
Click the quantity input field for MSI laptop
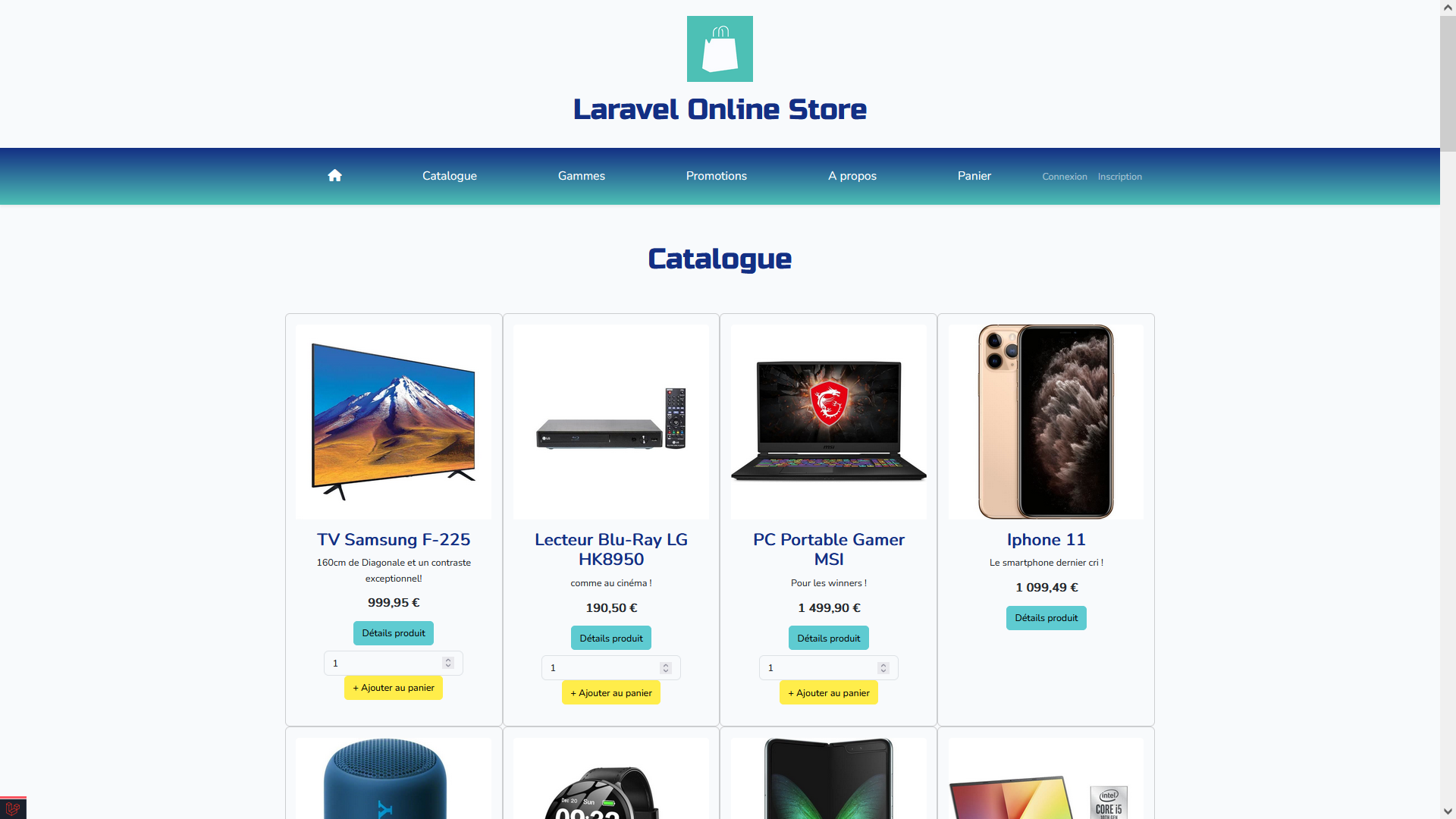[x=823, y=668]
